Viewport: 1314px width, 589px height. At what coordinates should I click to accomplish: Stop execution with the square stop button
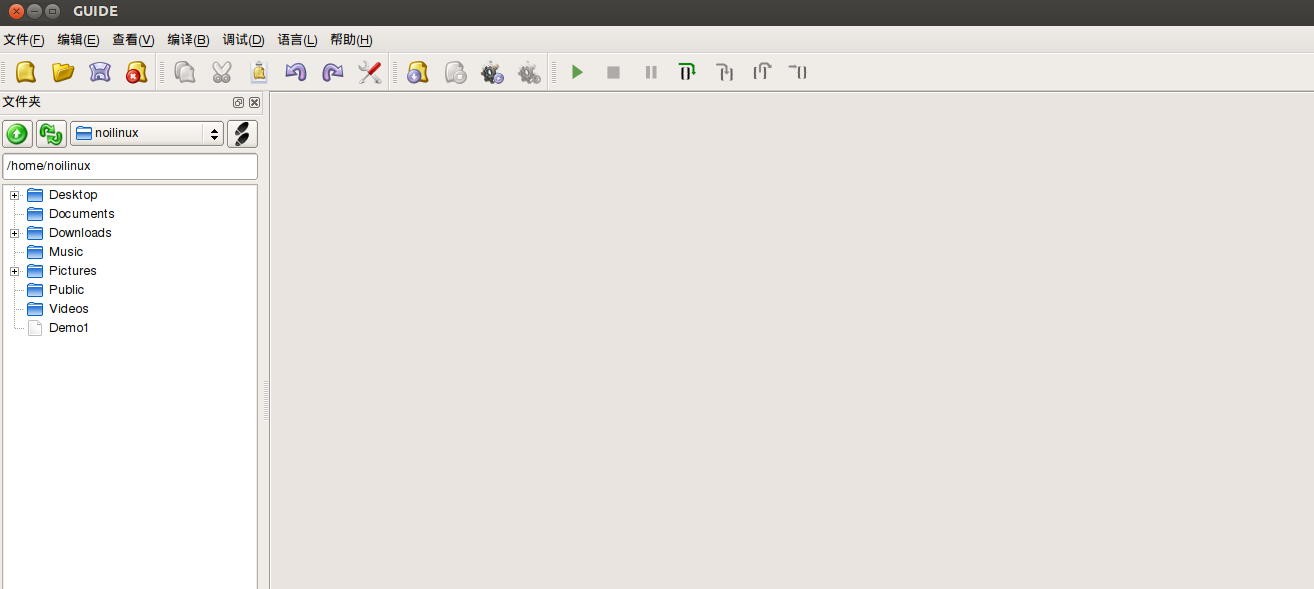(614, 72)
